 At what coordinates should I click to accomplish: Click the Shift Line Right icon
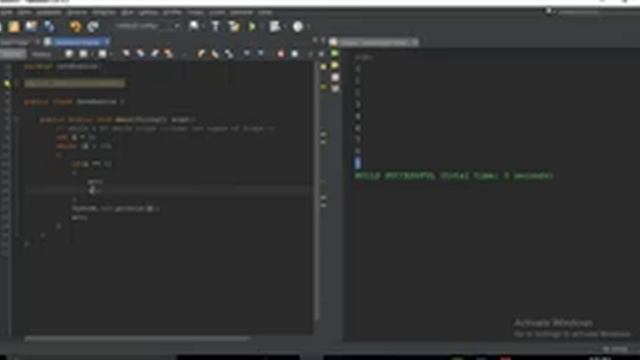(261, 54)
